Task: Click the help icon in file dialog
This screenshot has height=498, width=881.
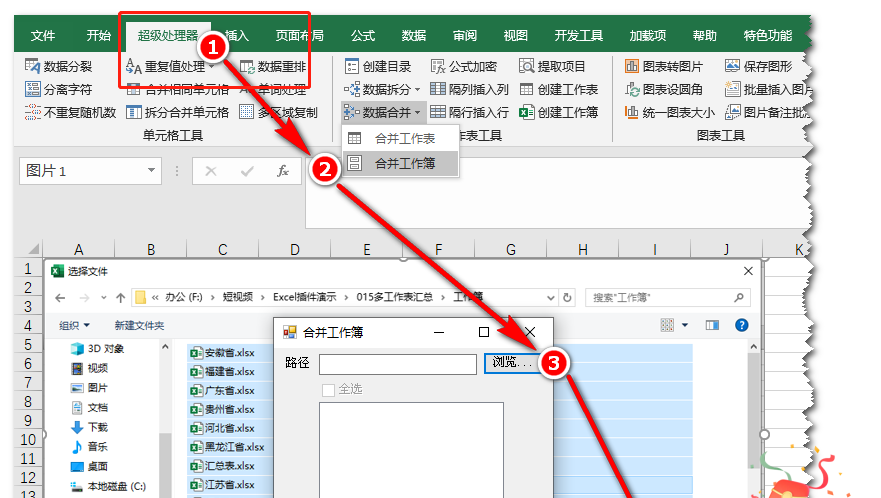Action: click(x=741, y=325)
